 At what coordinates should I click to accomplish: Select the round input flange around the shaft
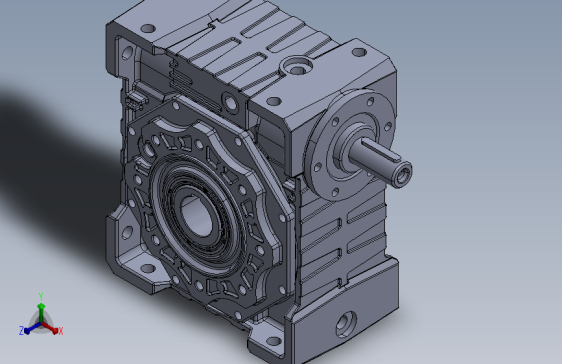(x=350, y=144)
